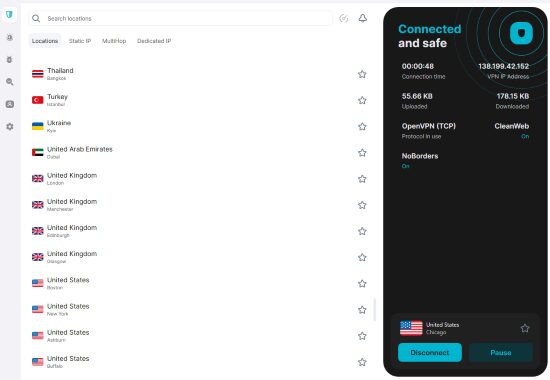Image resolution: width=550 pixels, height=380 pixels.
Task: Click the large US flag for Chicago
Action: 411,328
